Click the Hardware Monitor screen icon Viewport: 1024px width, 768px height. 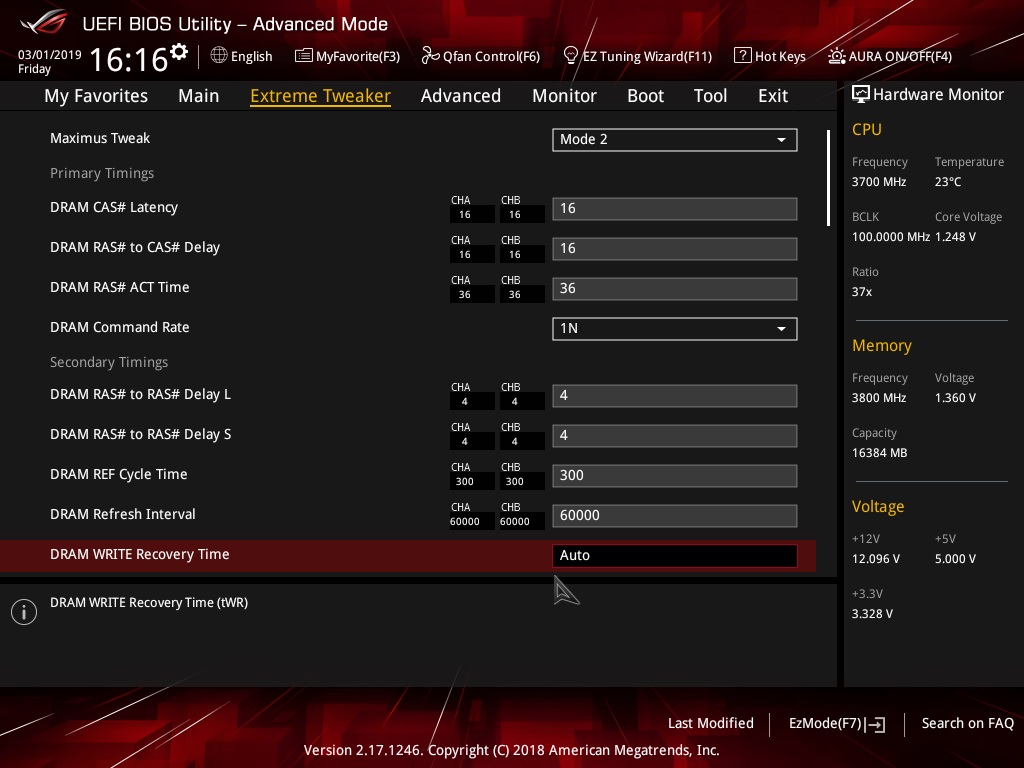[861, 95]
